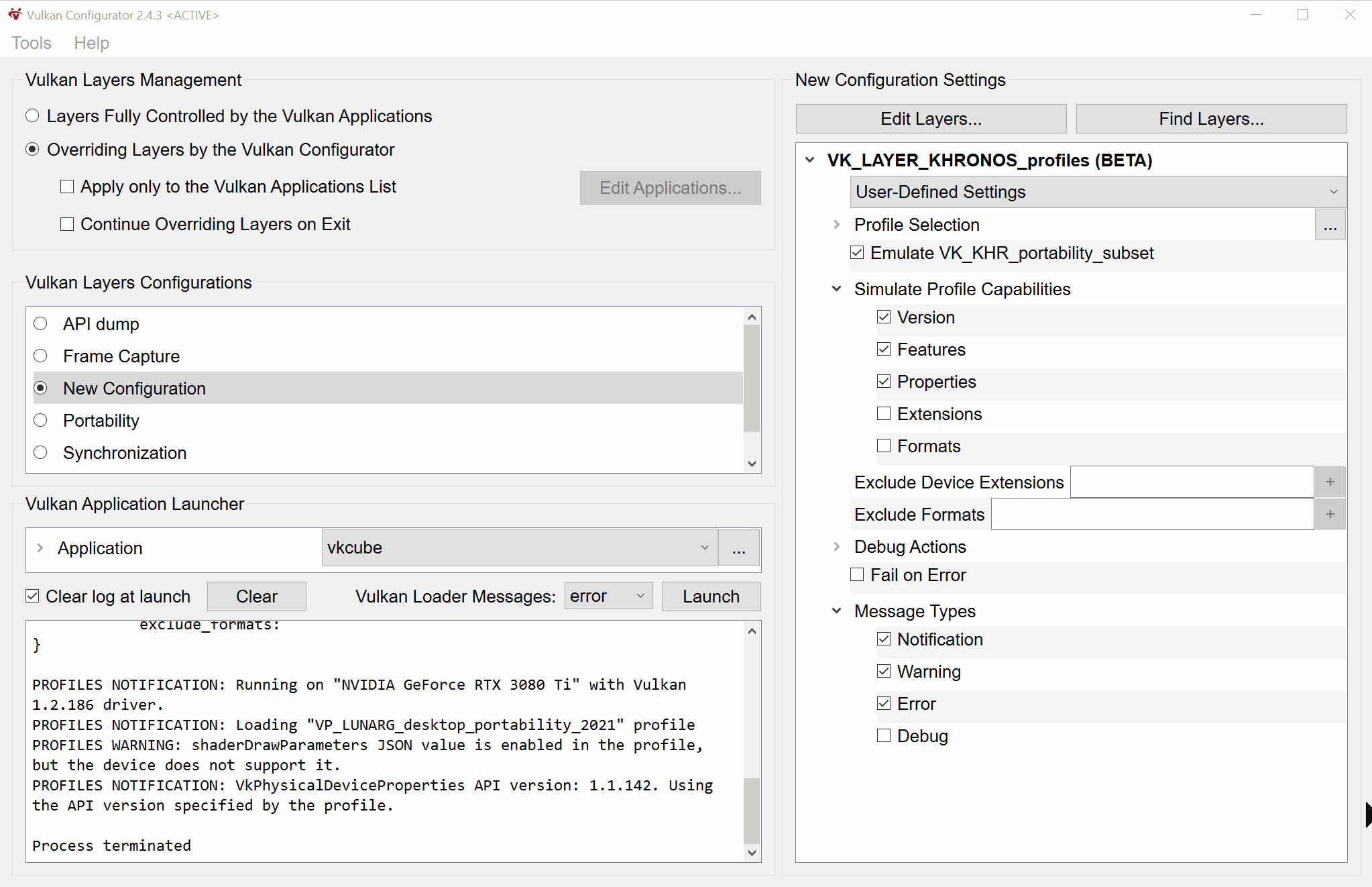Image resolution: width=1372 pixels, height=887 pixels.
Task: Open the Help menu
Action: 91,42
